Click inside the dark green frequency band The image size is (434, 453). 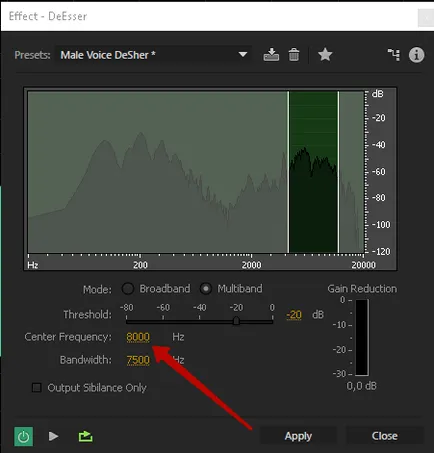pyautogui.click(x=313, y=172)
